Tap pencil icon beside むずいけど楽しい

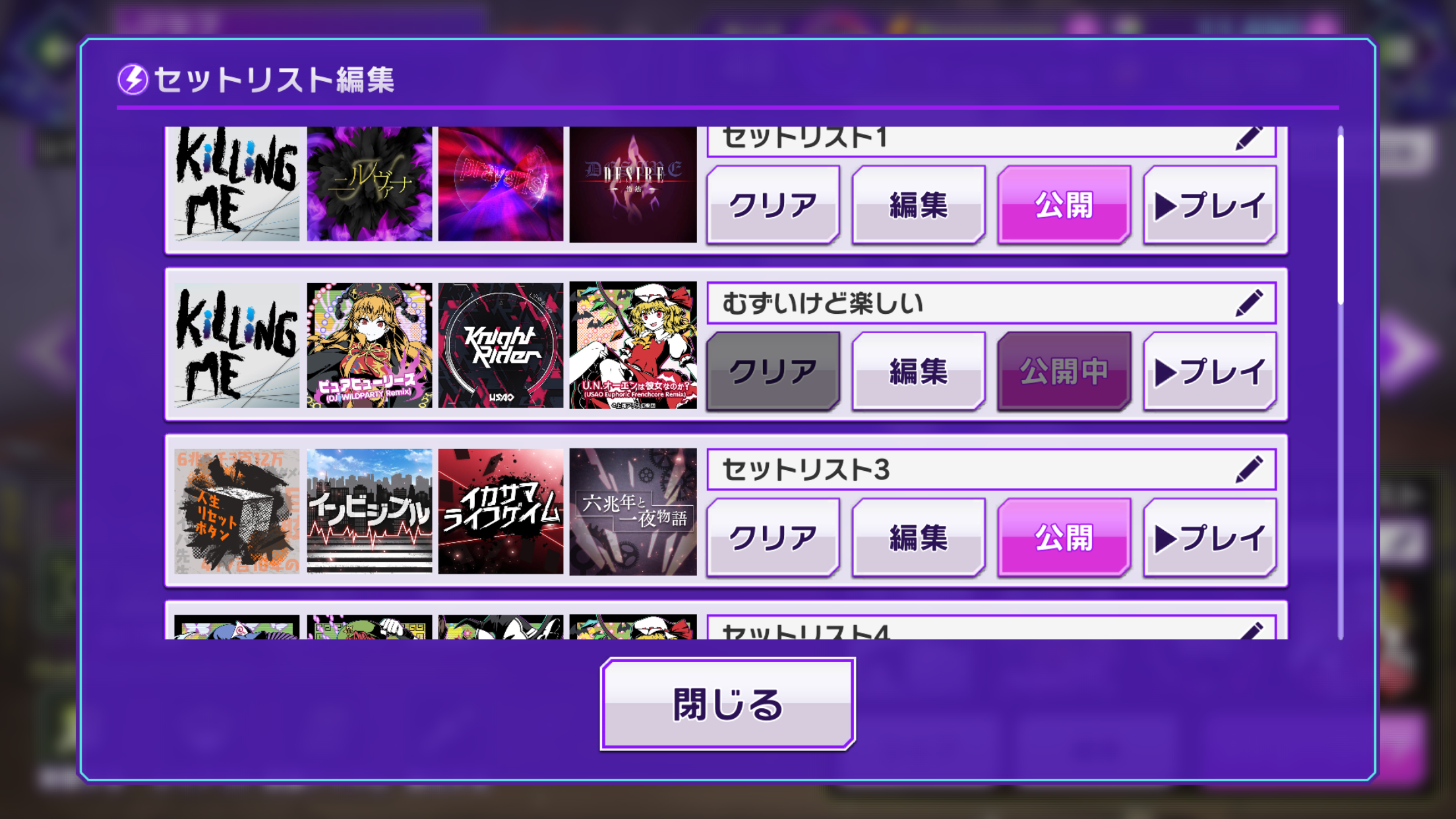pos(1248,303)
